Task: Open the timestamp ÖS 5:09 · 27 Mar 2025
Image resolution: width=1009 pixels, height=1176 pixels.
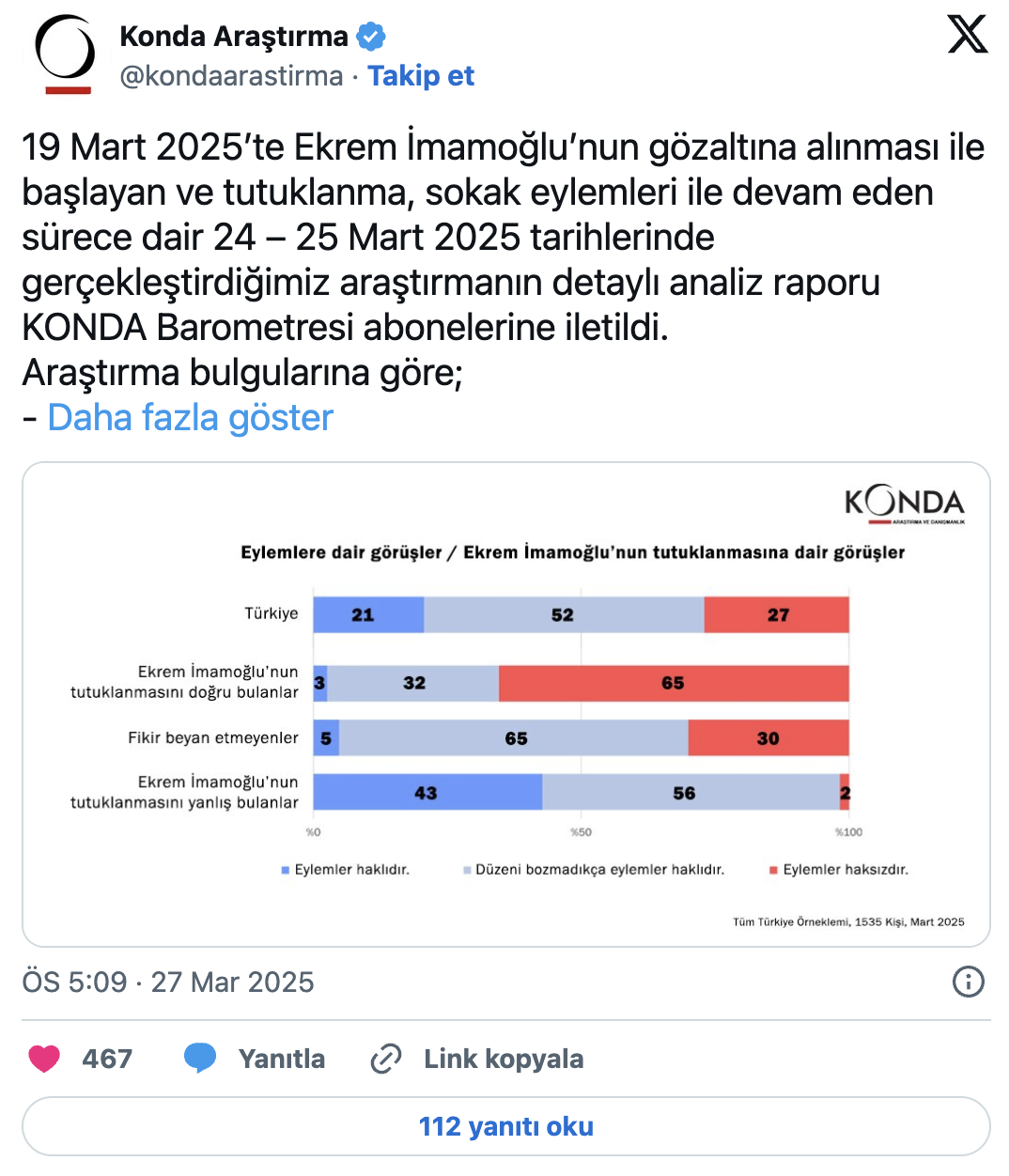Action: 168,982
